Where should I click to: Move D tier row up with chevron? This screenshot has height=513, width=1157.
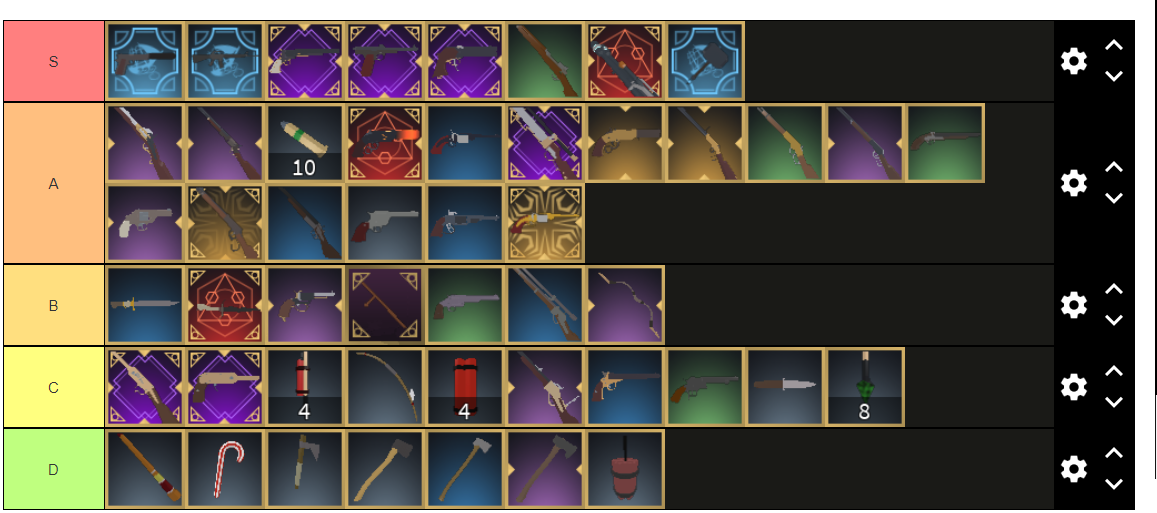pos(1113,453)
